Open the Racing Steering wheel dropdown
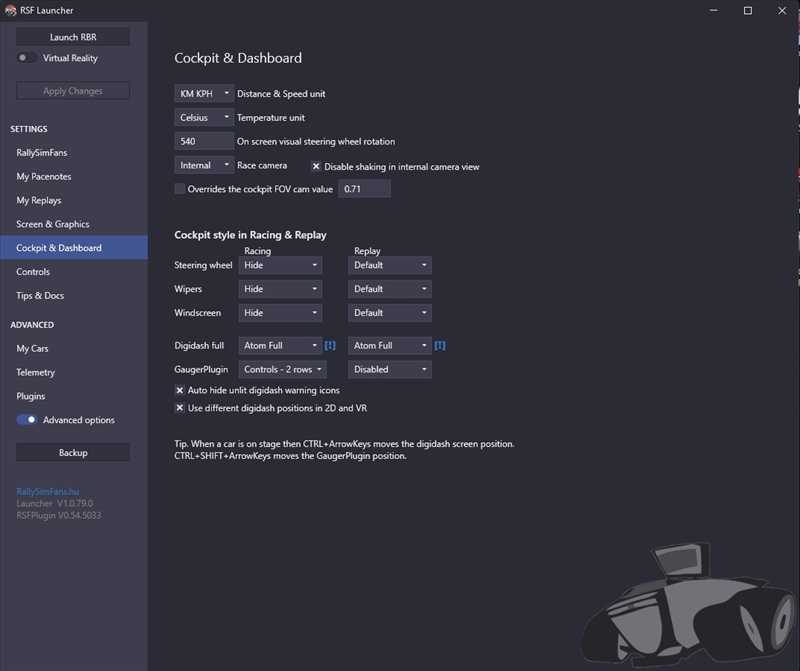800x671 pixels. [x=280, y=265]
